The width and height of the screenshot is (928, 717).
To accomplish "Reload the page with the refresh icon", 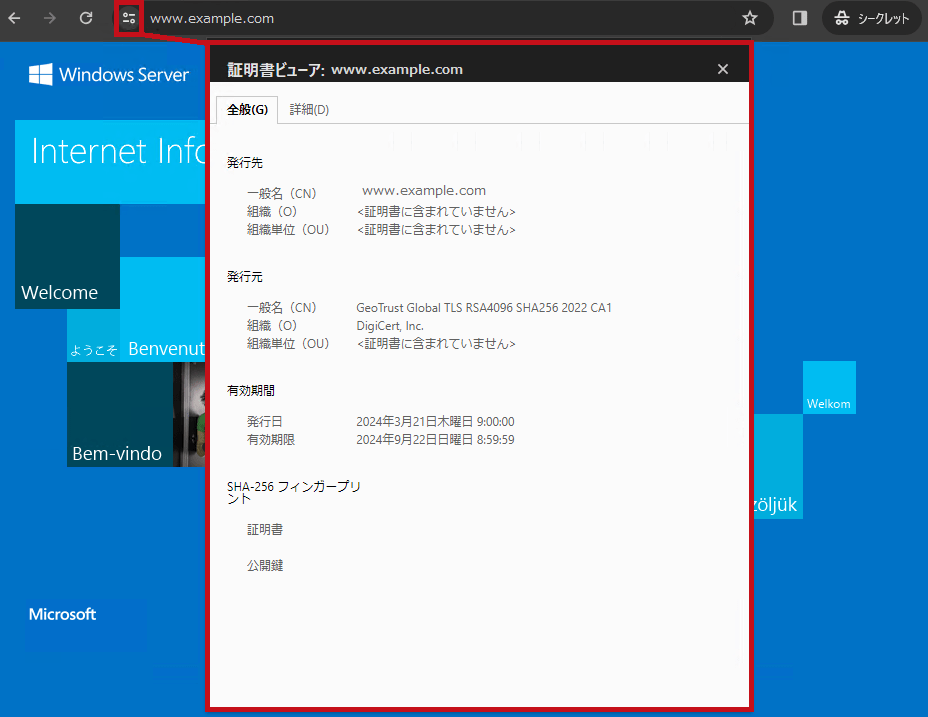I will point(86,18).
